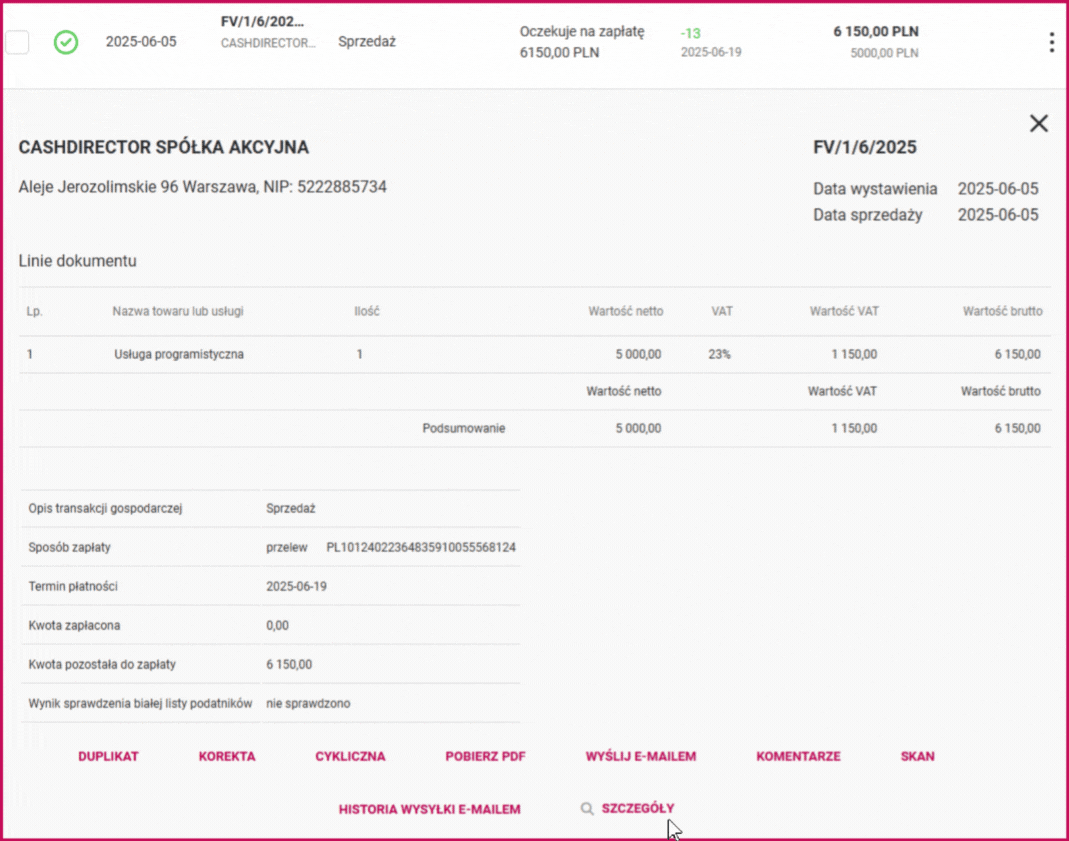Click the 23% VAT rate cell

tap(719, 354)
